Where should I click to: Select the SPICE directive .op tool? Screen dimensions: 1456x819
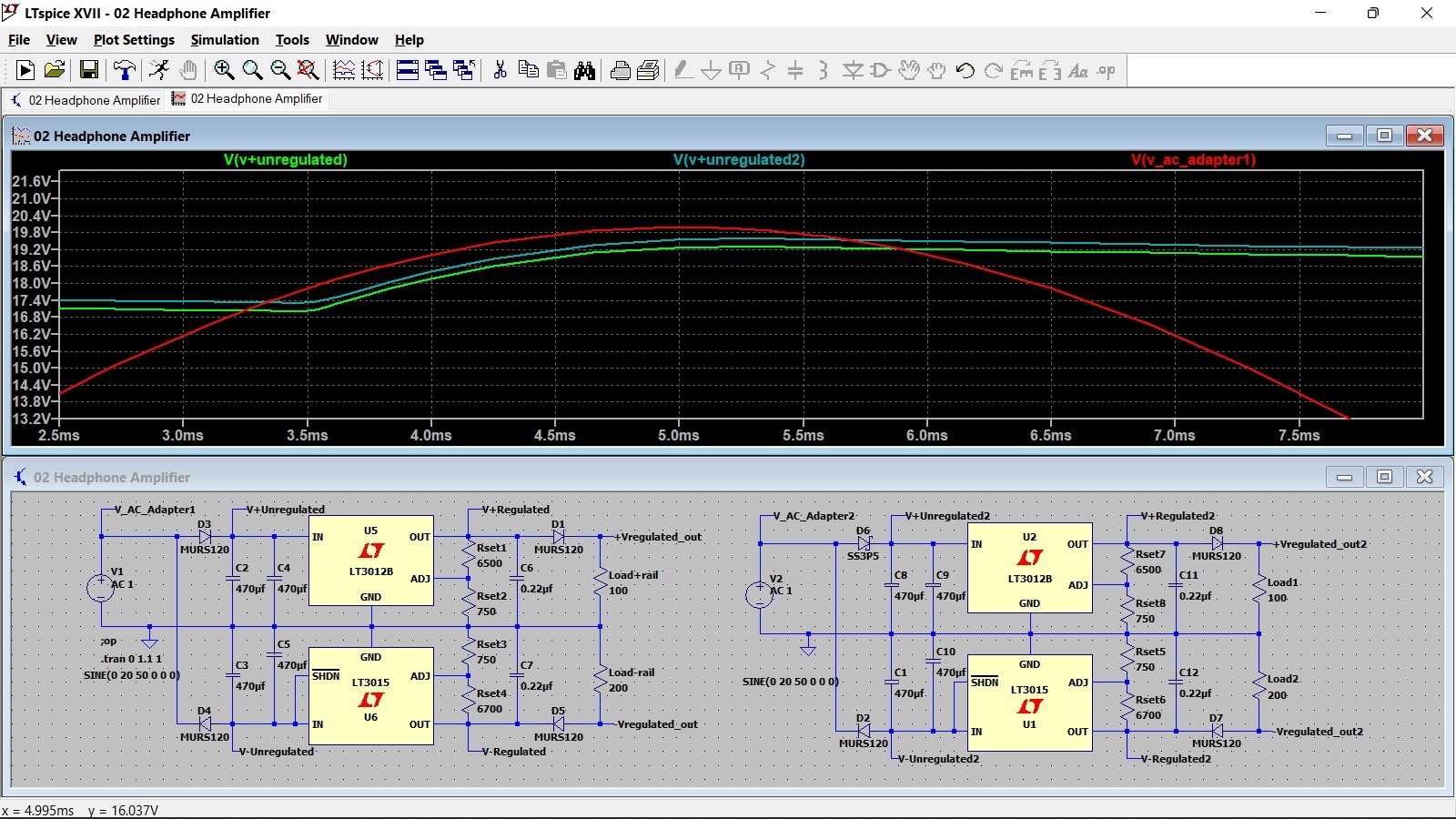tap(1107, 70)
